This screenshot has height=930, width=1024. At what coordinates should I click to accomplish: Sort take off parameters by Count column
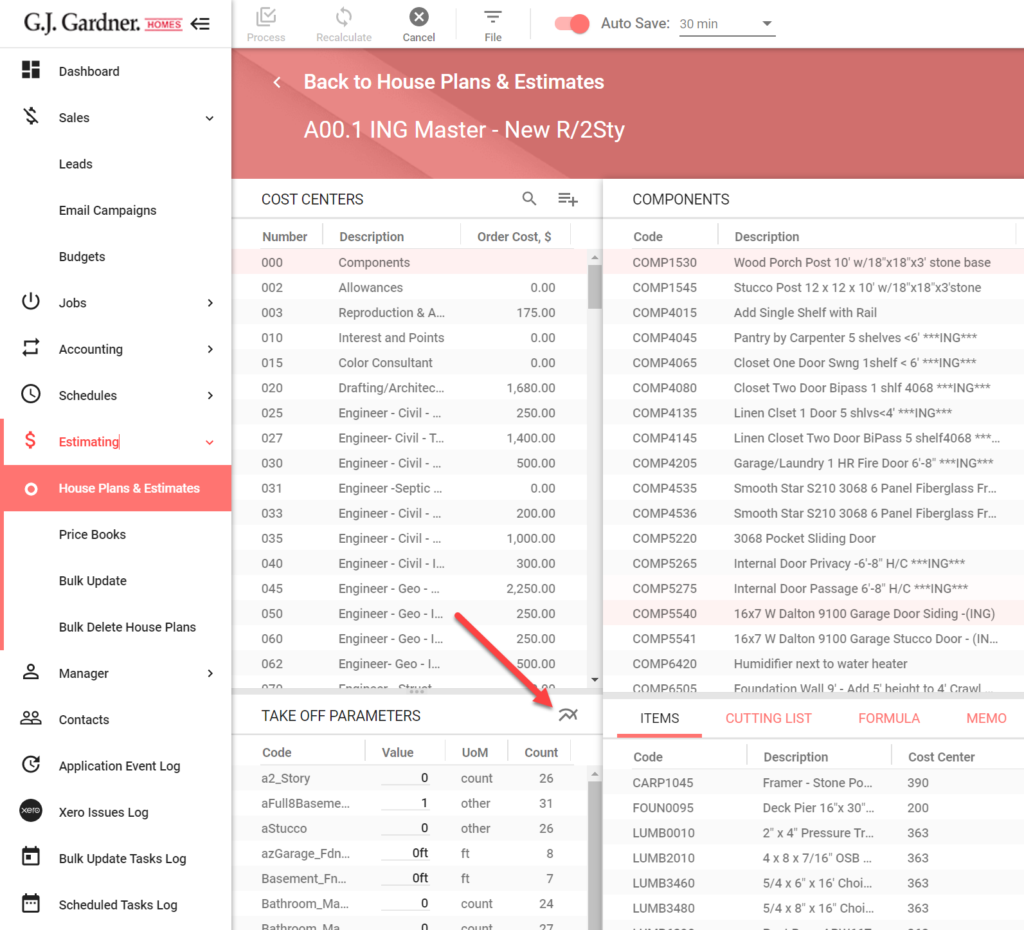(x=541, y=752)
